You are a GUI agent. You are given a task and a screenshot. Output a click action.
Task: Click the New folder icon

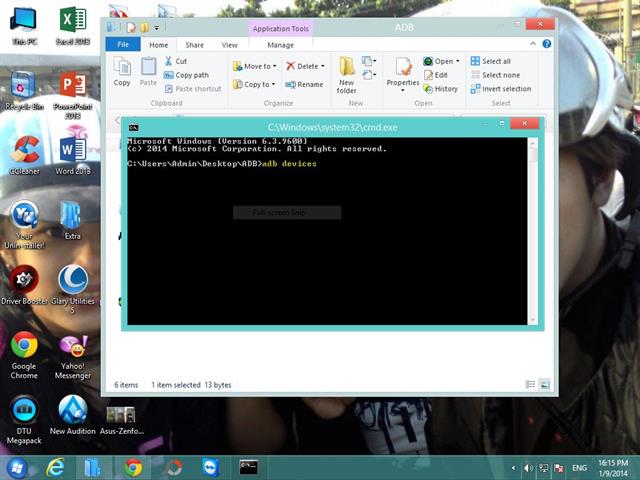(347, 74)
